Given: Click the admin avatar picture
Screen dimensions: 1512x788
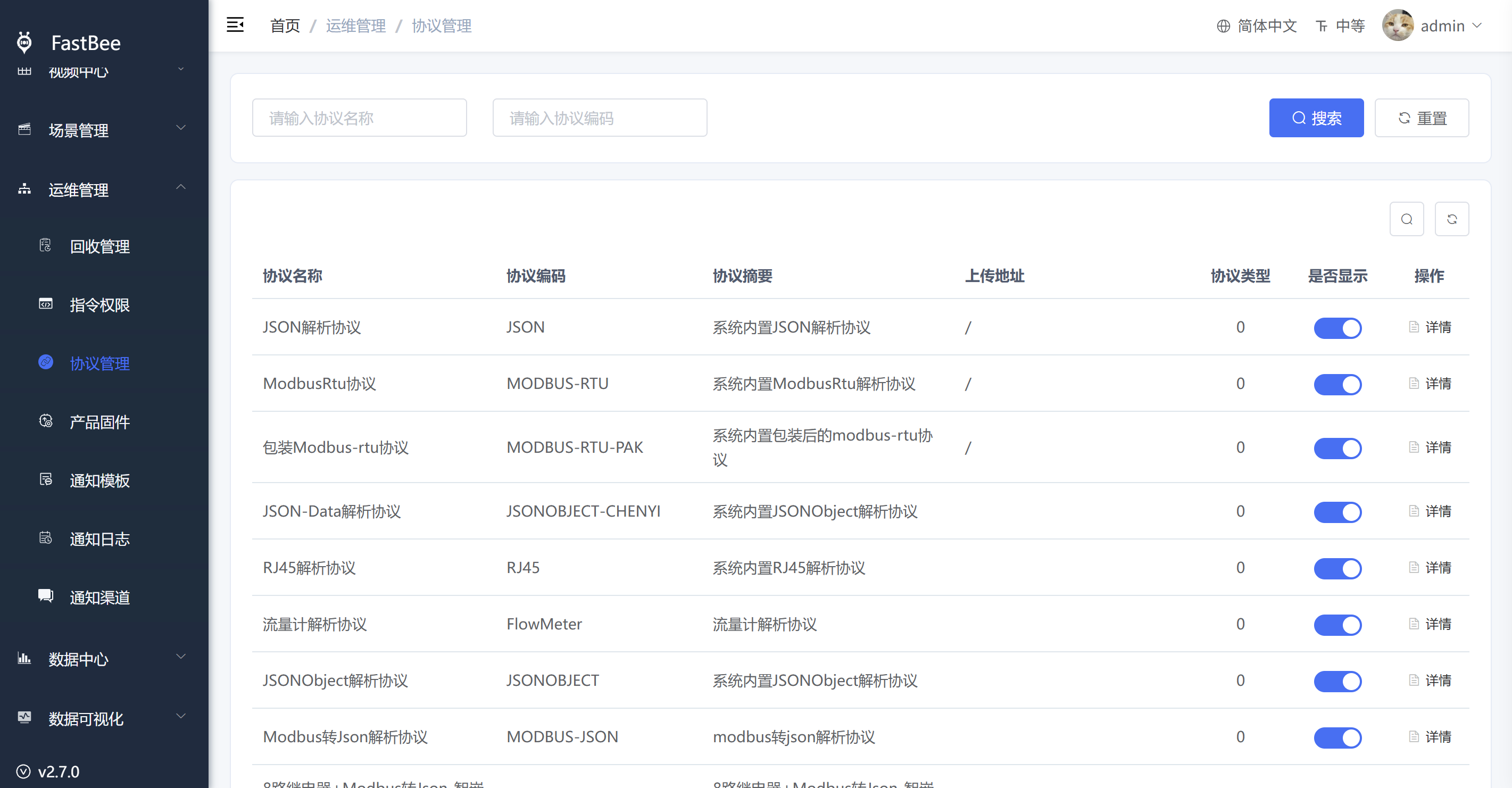Looking at the screenshot, I should pyautogui.click(x=1398, y=25).
